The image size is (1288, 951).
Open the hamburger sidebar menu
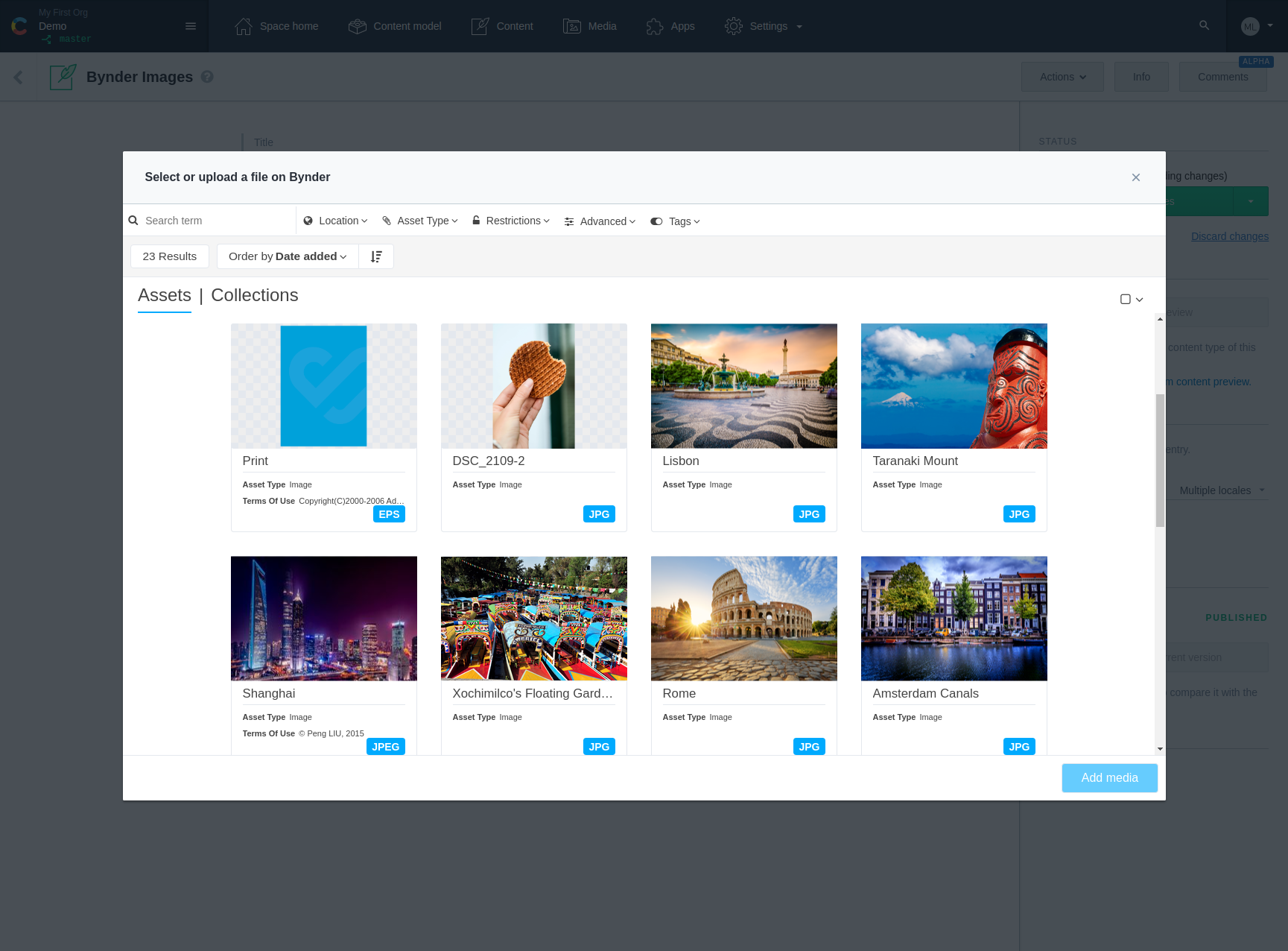(191, 26)
